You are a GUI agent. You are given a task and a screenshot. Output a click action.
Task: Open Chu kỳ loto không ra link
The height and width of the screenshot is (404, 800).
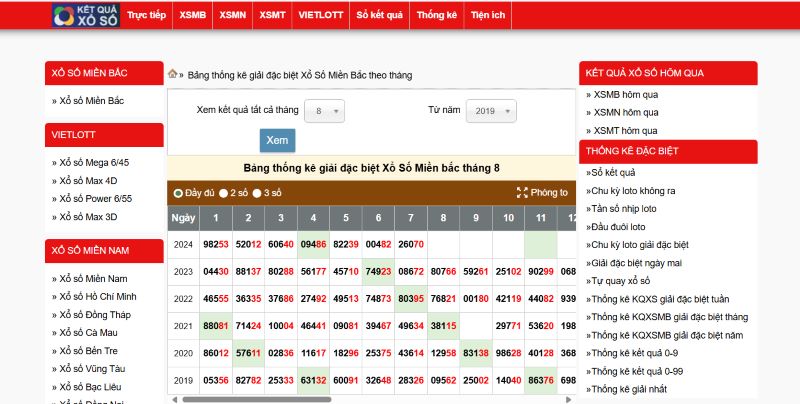coord(632,190)
